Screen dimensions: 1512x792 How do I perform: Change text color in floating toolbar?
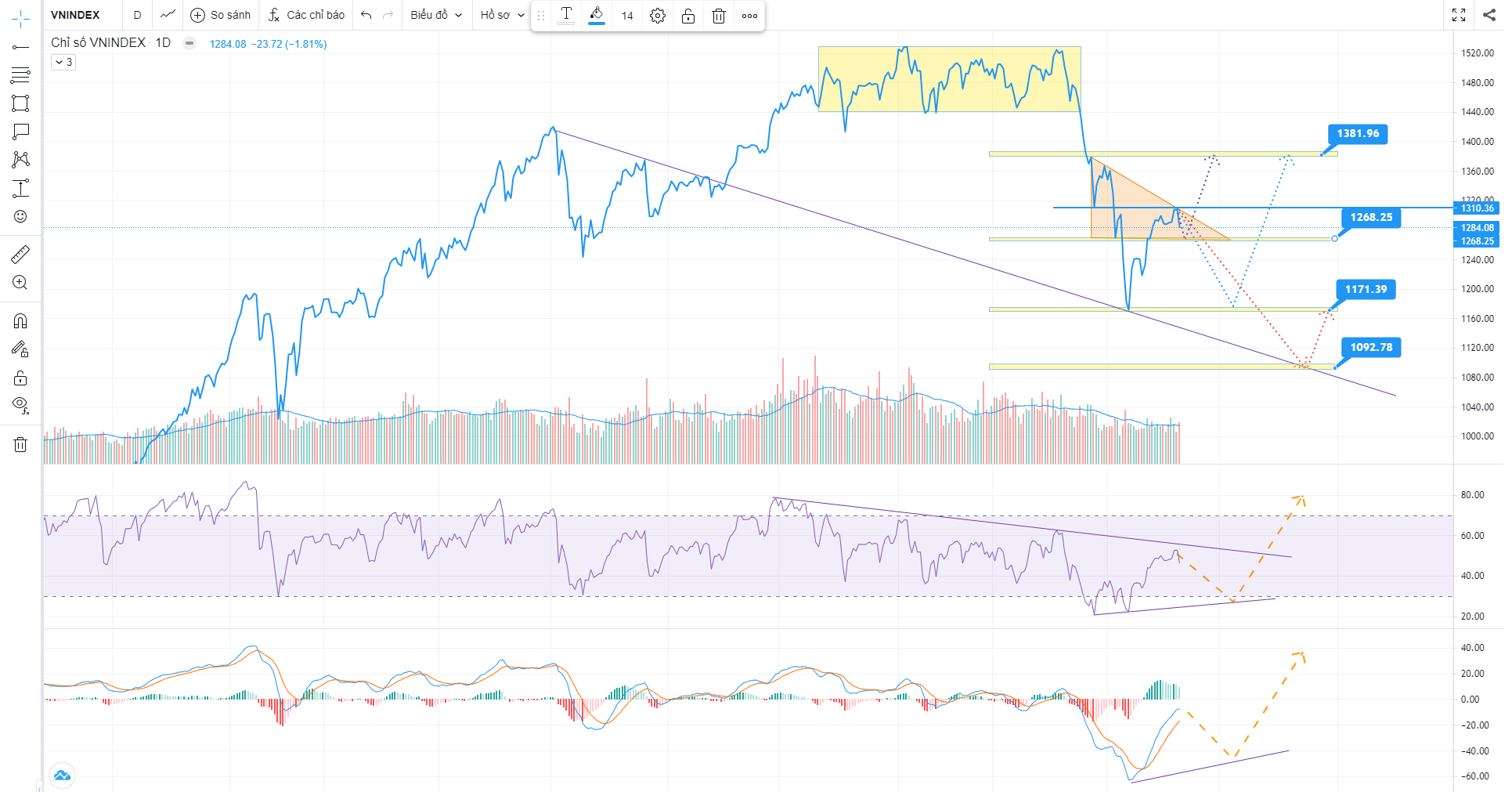[x=566, y=16]
